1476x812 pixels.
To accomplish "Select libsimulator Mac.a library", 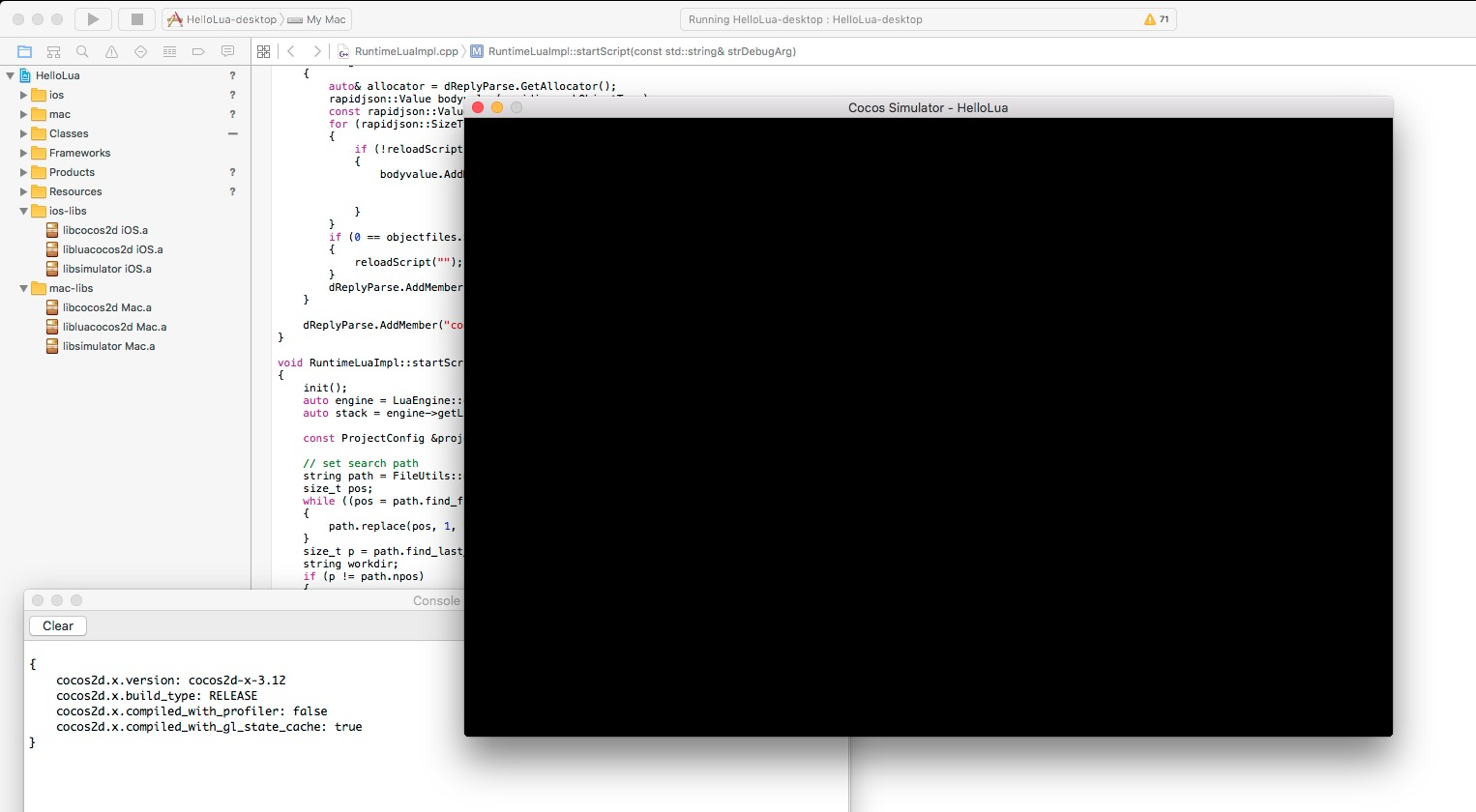I will click(109, 346).
